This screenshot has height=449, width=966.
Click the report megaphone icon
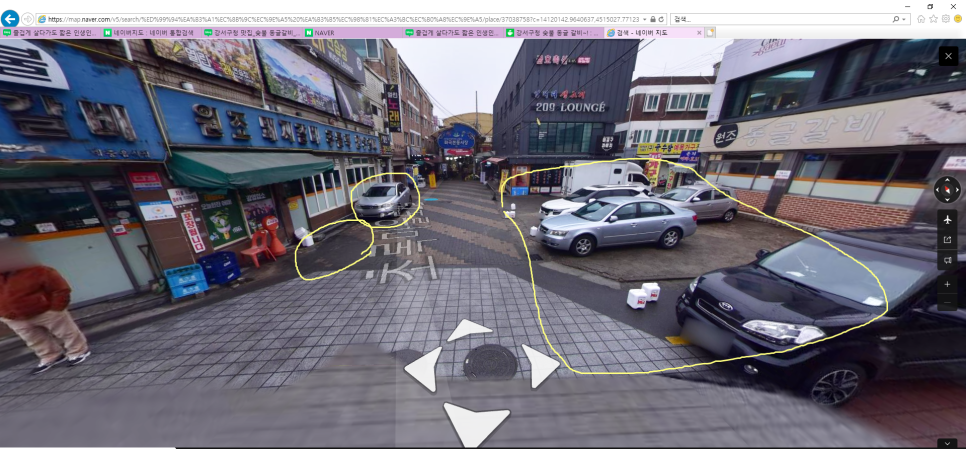click(x=947, y=261)
